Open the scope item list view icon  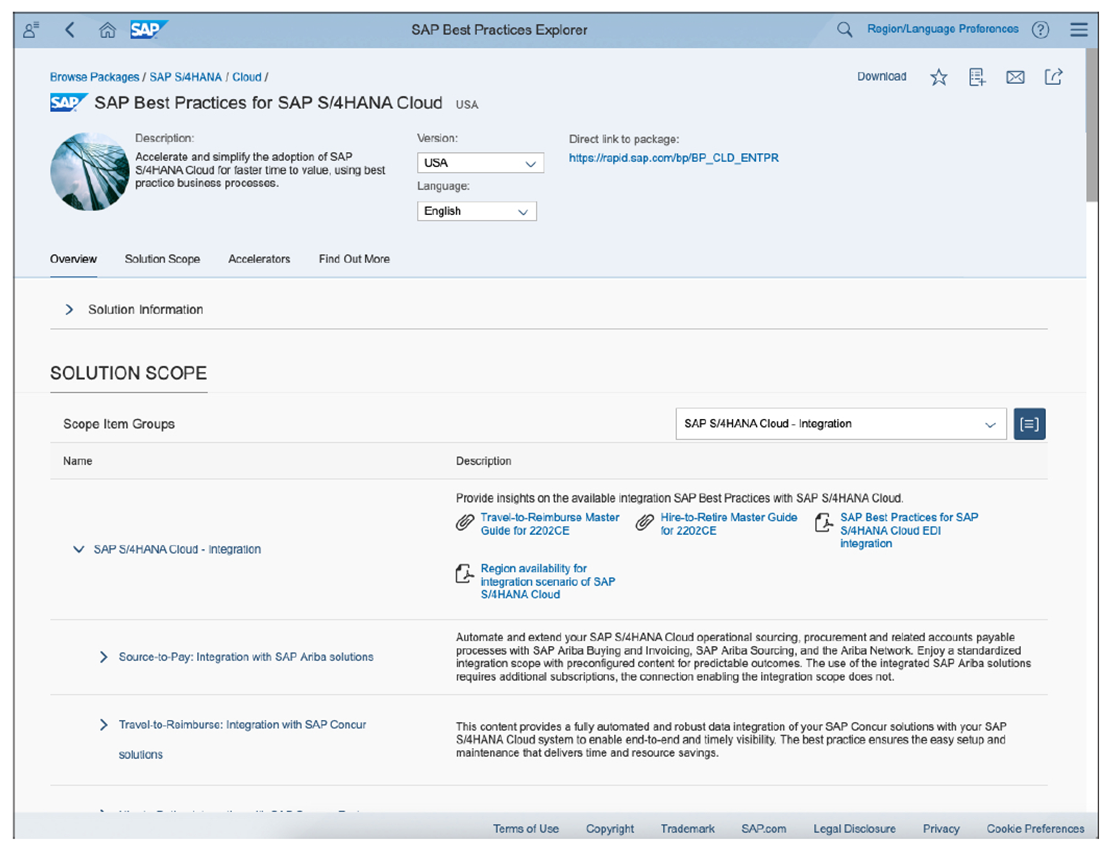coord(1029,423)
